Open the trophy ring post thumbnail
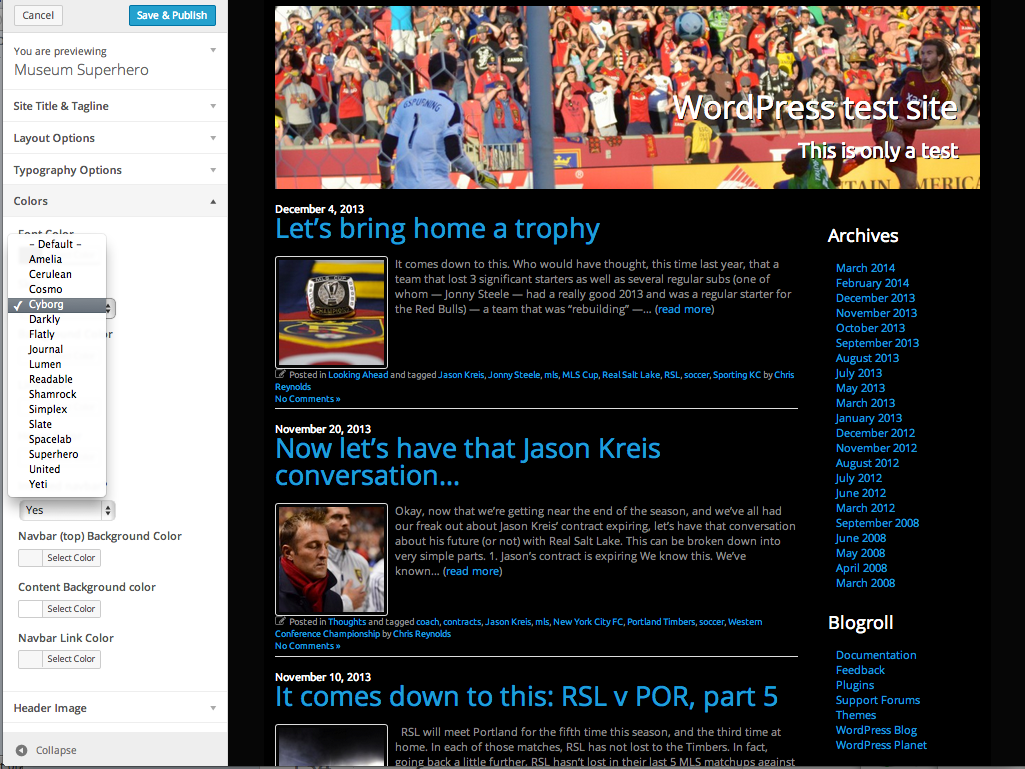This screenshot has width=1025, height=769. 331,312
